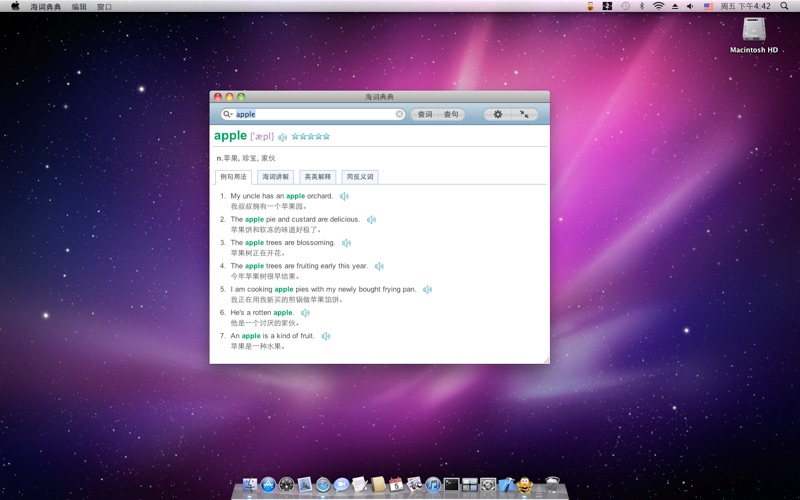The height and width of the screenshot is (500, 800).
Task: Play audio for "cooking apple pies" sentence
Action: (x=428, y=290)
